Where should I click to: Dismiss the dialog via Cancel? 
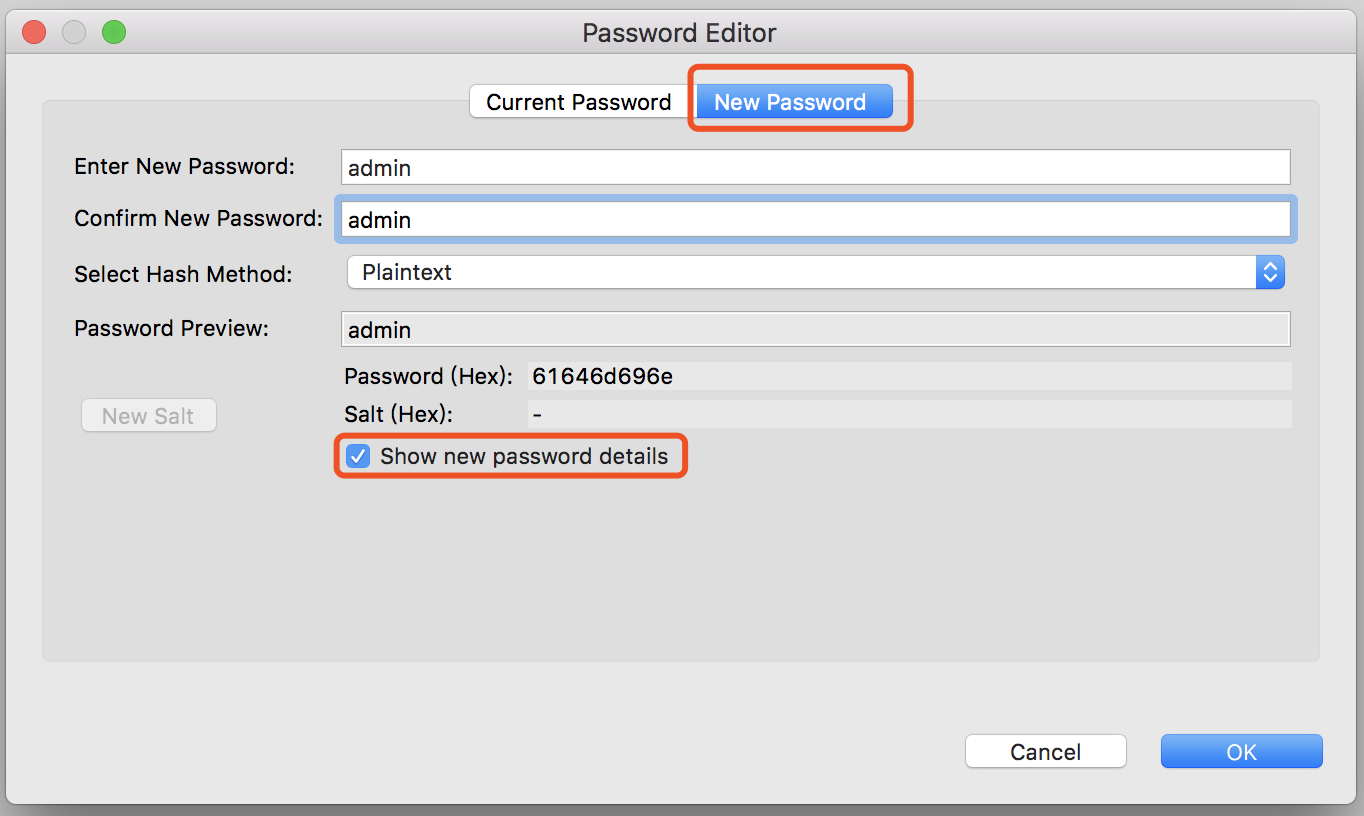point(1045,751)
